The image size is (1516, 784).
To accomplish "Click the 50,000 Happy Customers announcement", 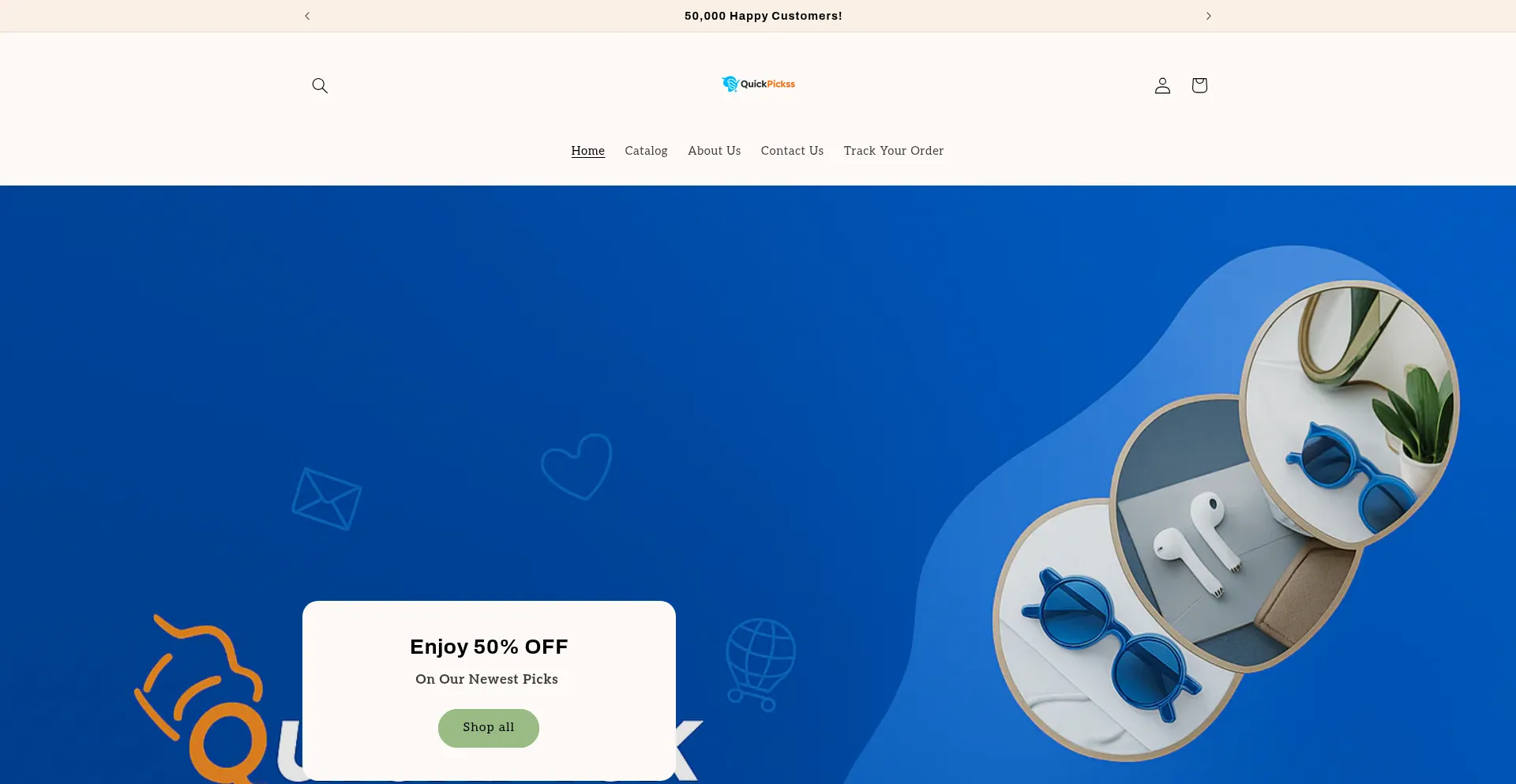I will [764, 16].
